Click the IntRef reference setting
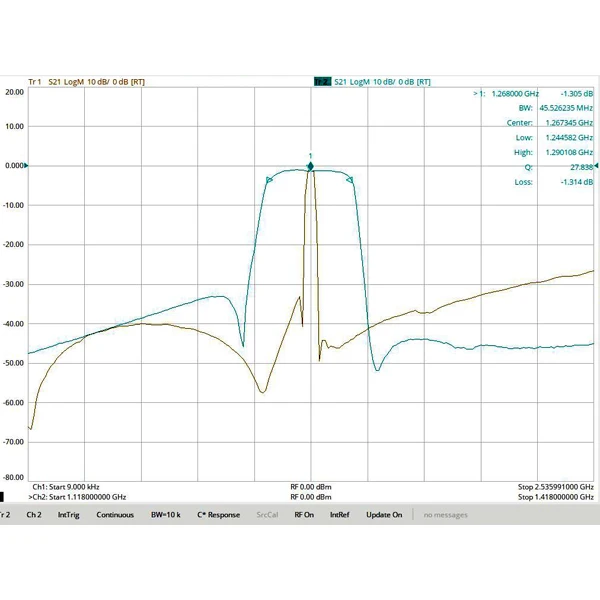 340,515
